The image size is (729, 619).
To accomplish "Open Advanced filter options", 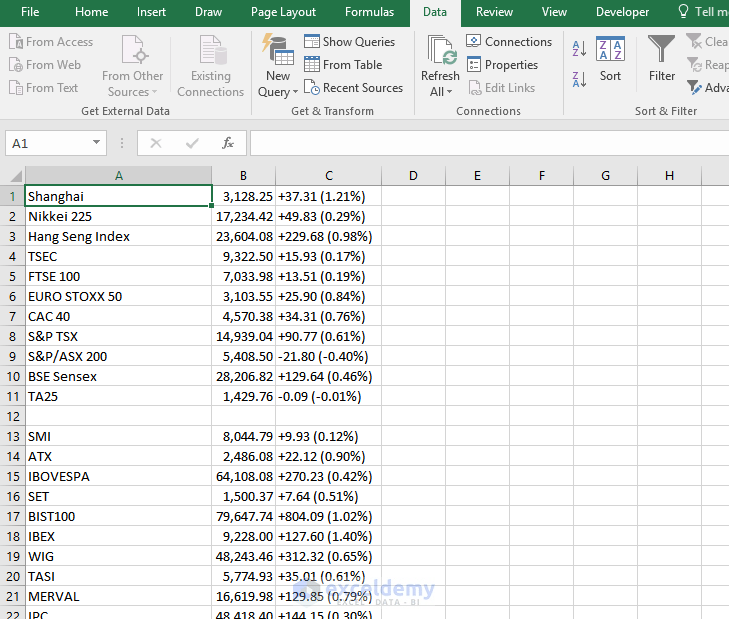I will click(708, 87).
